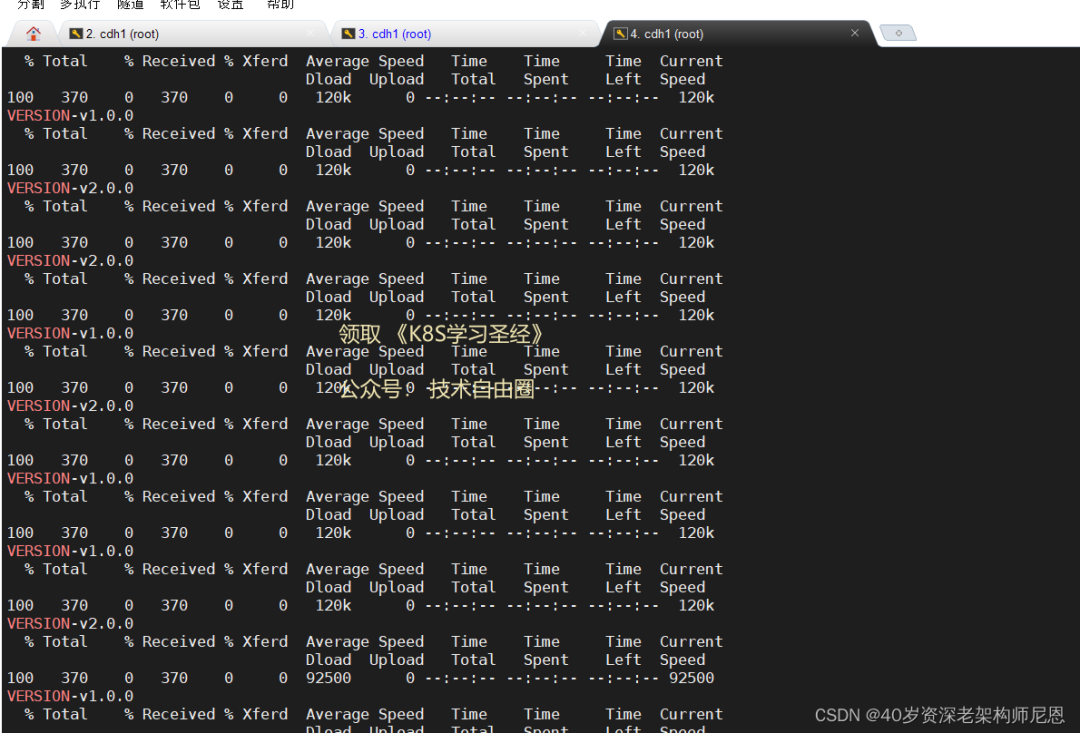Click the topmost VERSION-v2.0.0 output line
This screenshot has width=1080, height=733.
pos(70,188)
